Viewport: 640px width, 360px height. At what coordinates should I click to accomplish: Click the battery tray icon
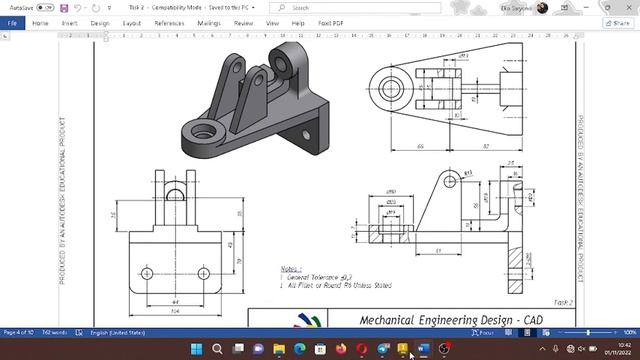tap(593, 349)
